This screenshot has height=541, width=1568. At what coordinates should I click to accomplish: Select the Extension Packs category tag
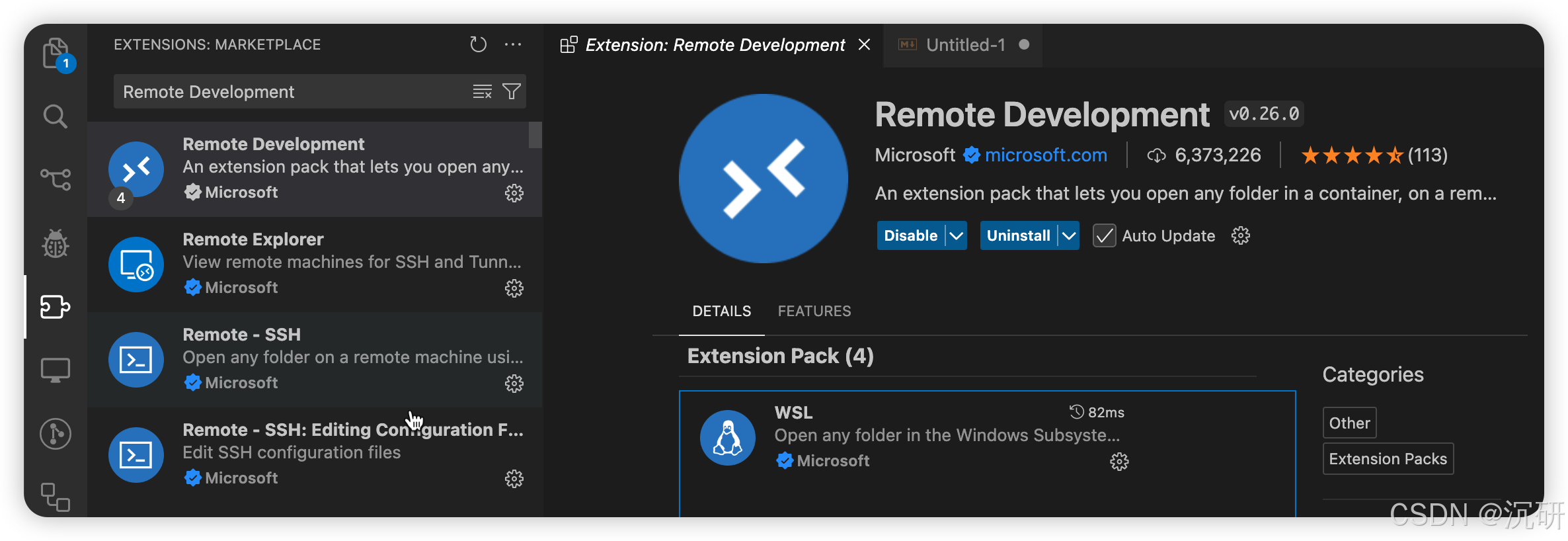(x=1388, y=459)
